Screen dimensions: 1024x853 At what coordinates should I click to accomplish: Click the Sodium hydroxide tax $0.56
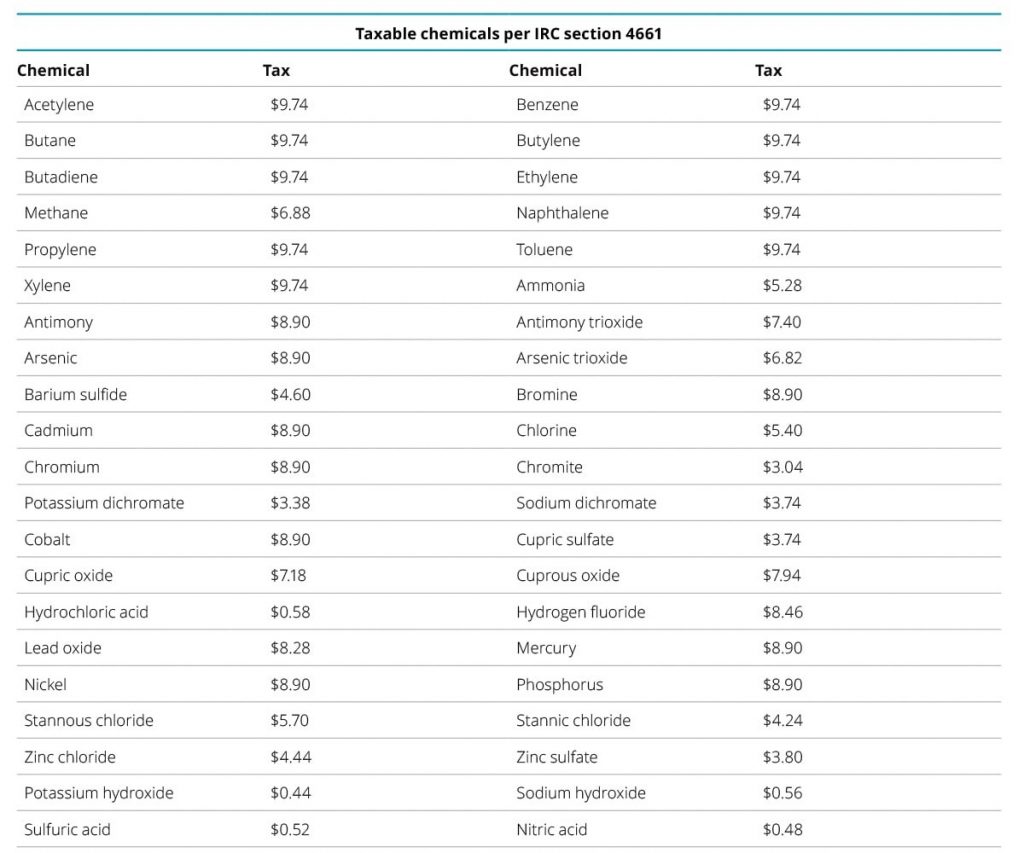[x=782, y=793]
